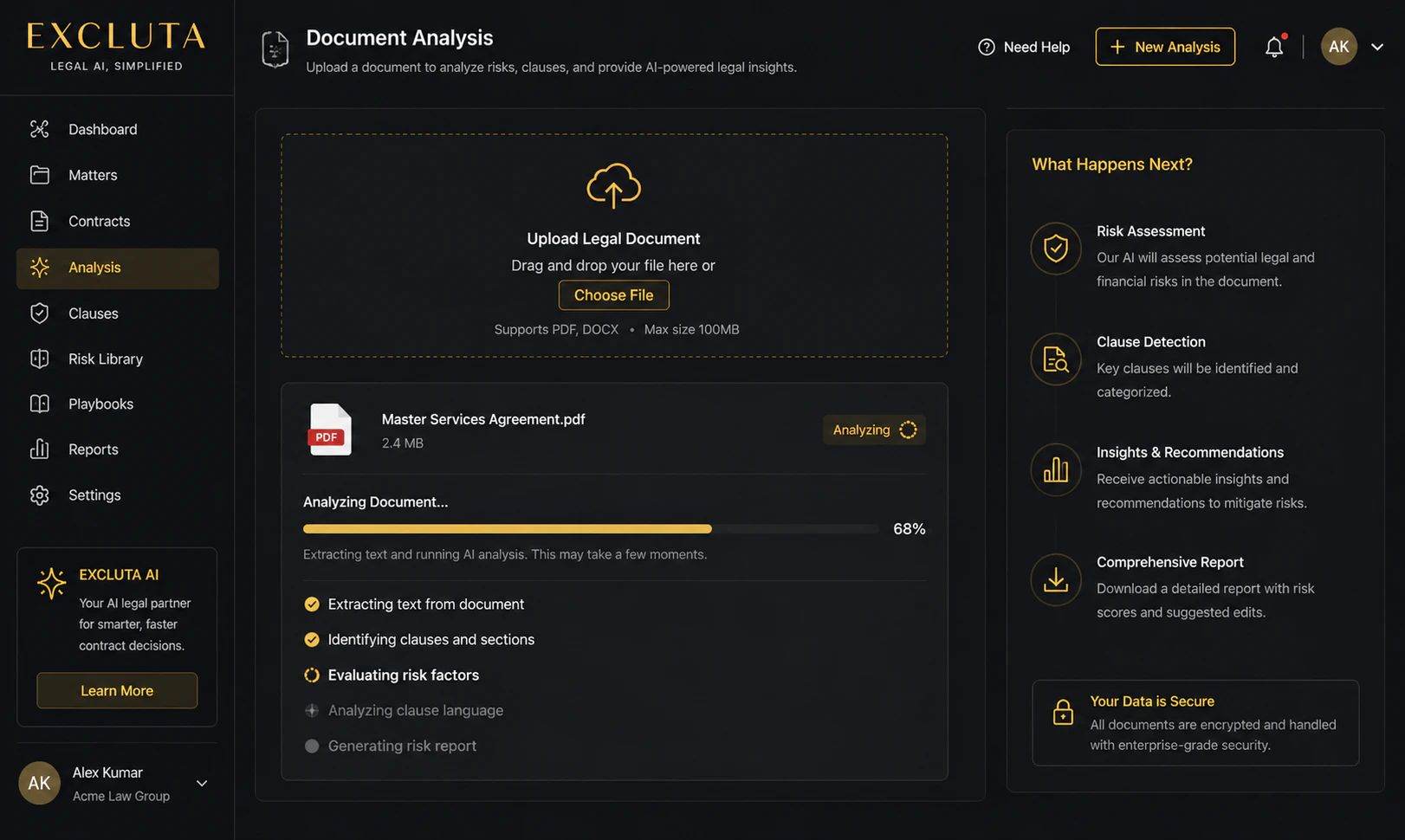Image resolution: width=1405 pixels, height=840 pixels.
Task: Click the Need Help link
Action: point(1024,47)
